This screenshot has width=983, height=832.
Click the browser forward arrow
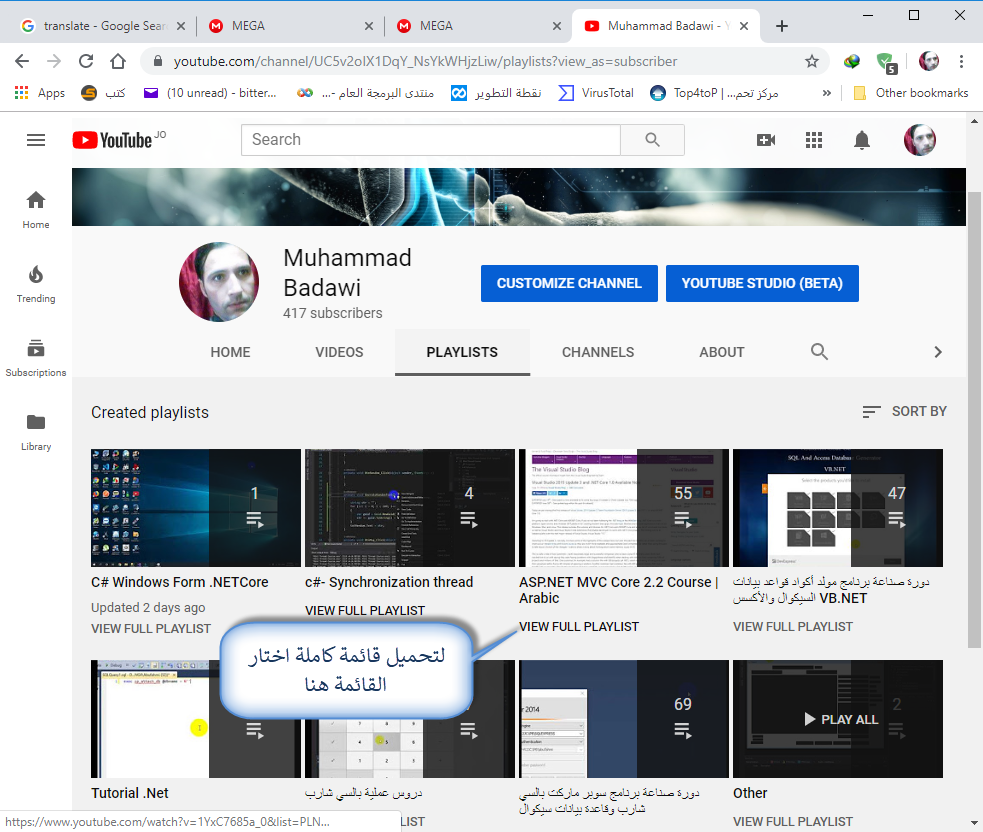coord(54,61)
